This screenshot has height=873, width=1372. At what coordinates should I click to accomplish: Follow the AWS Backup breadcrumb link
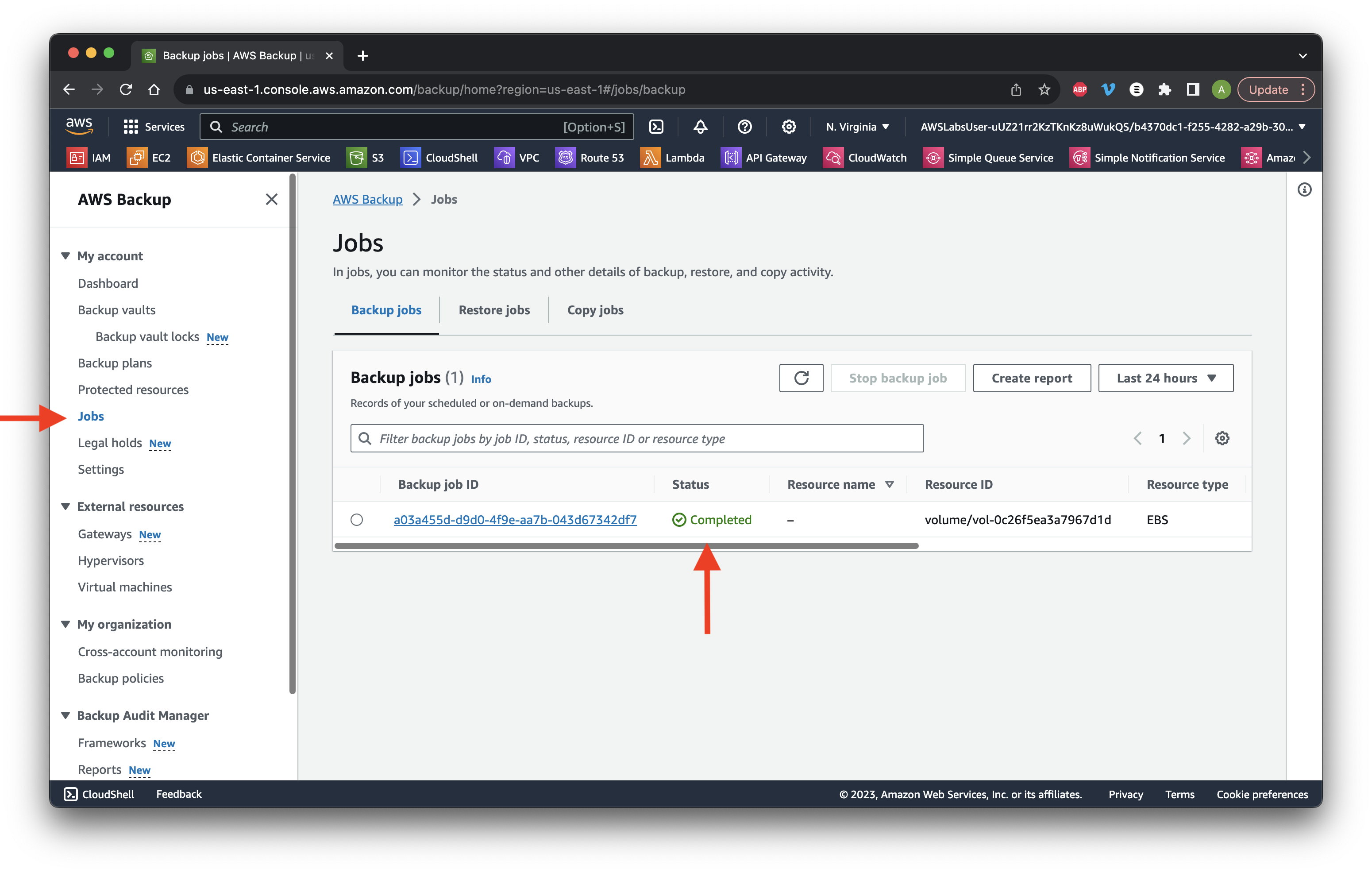367,199
